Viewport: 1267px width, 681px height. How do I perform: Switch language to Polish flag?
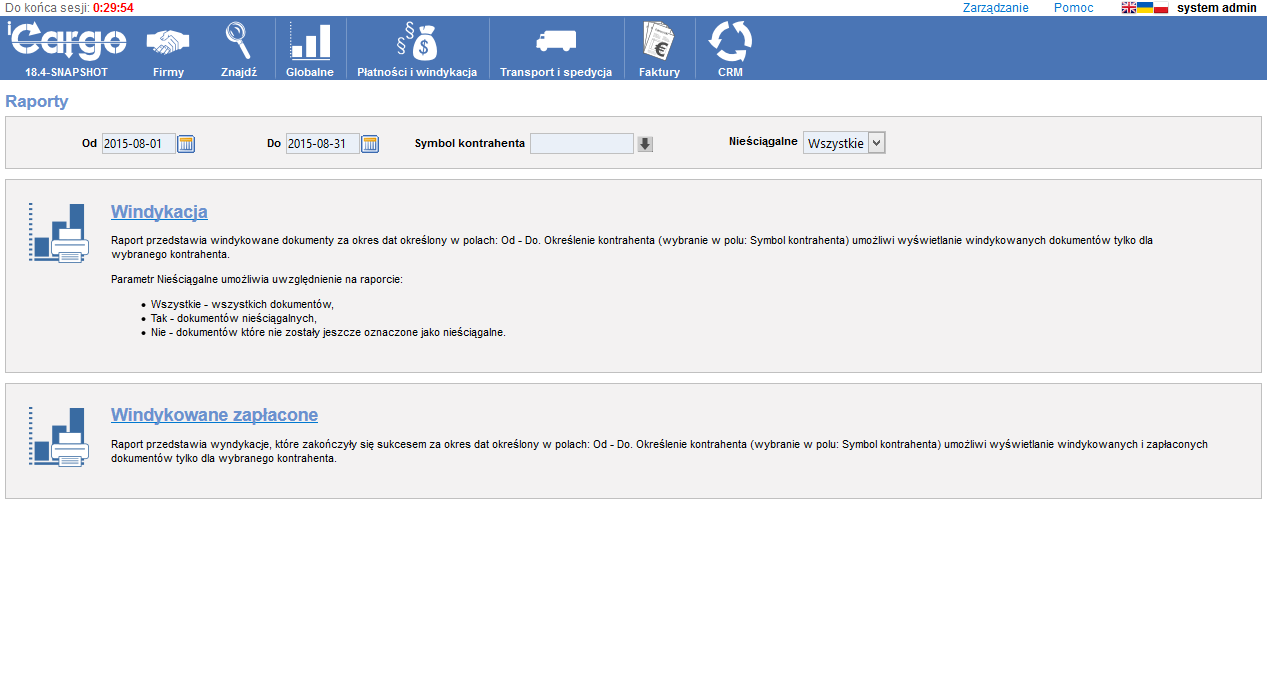[x=1161, y=7]
